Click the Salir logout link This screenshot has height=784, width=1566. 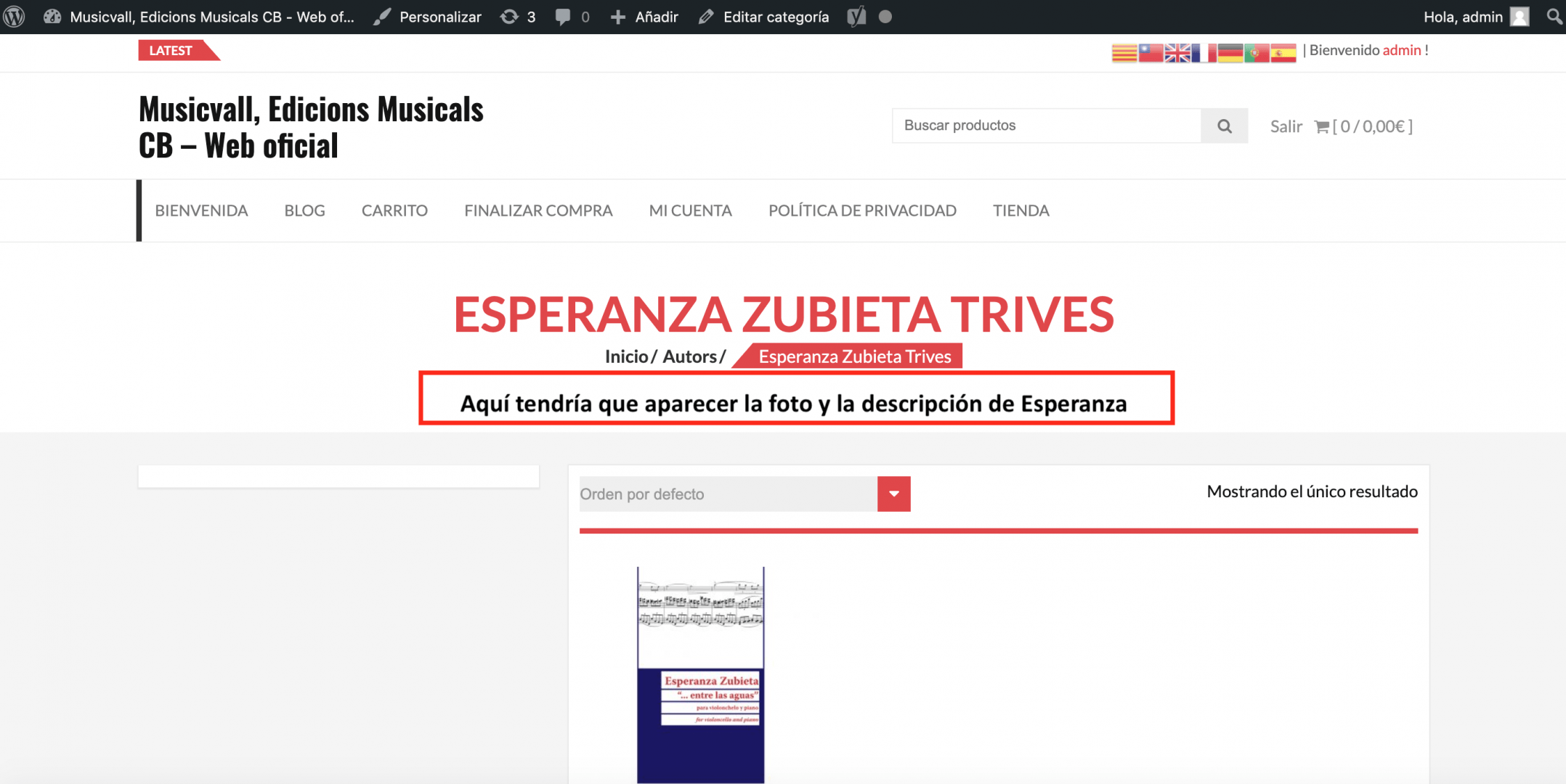(x=1286, y=126)
